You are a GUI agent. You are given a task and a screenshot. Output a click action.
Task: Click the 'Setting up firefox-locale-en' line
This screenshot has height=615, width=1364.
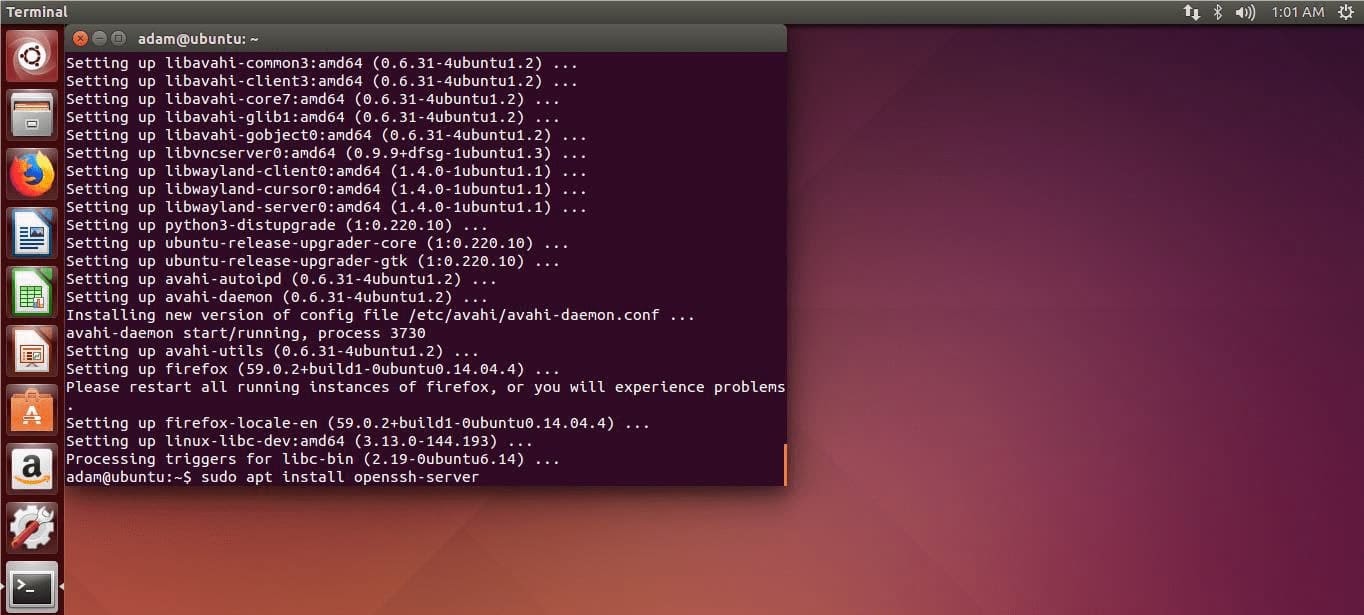tap(357, 423)
